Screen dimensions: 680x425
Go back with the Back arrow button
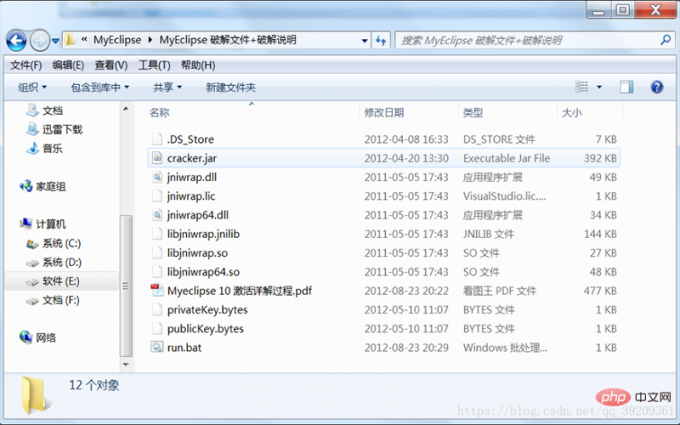point(16,41)
